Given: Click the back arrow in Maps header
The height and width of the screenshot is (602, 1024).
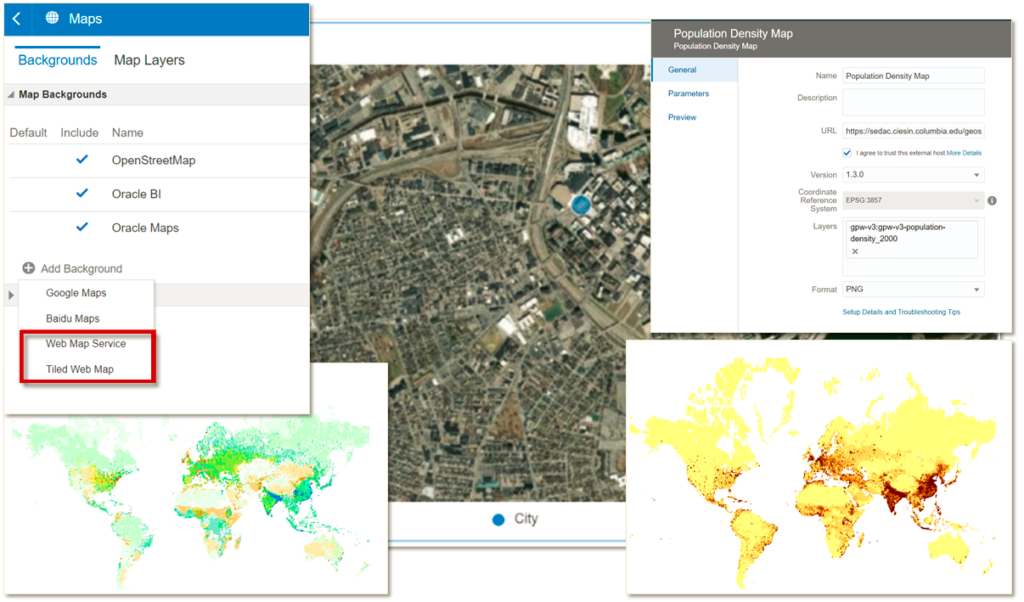Looking at the screenshot, I should 17,19.
